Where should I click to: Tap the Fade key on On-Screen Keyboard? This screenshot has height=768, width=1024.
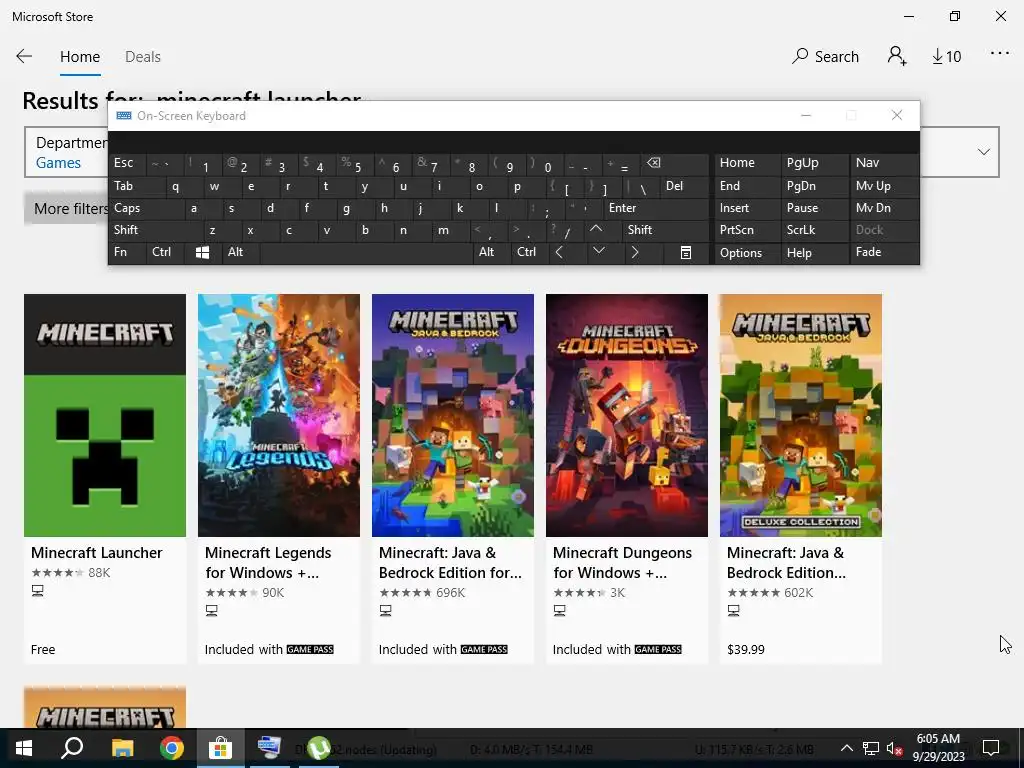884,252
